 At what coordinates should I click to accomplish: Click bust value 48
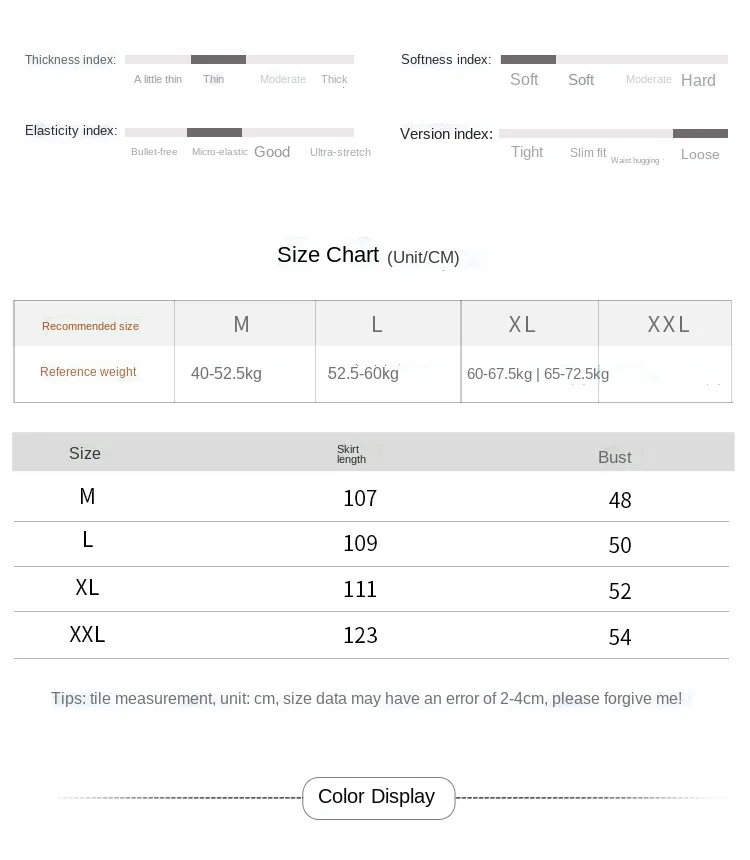coord(620,500)
